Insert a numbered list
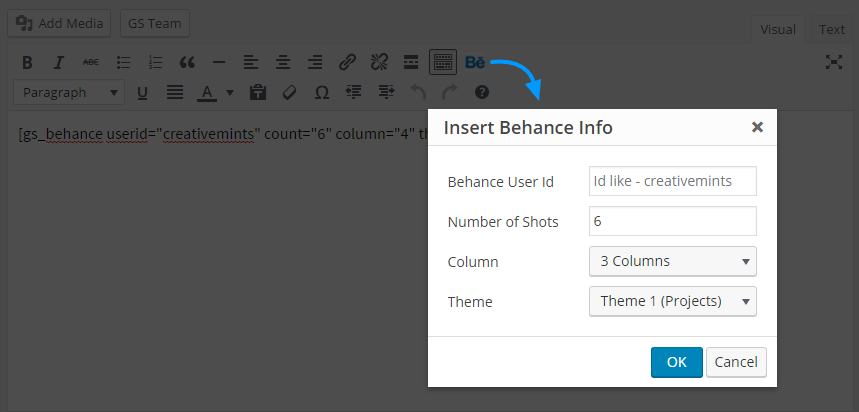The height and width of the screenshot is (412, 859). tap(156, 63)
